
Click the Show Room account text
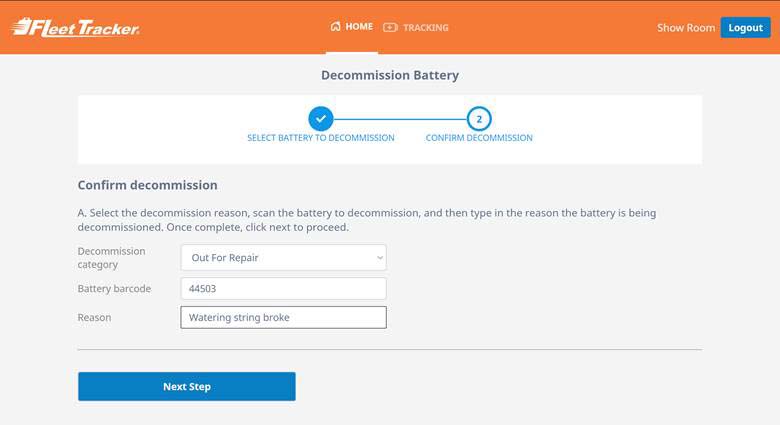pos(685,28)
